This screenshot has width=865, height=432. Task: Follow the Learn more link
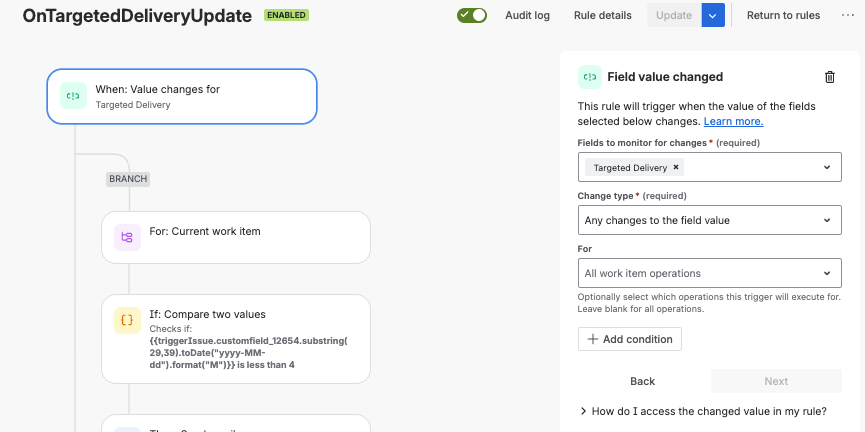pyautogui.click(x=733, y=121)
